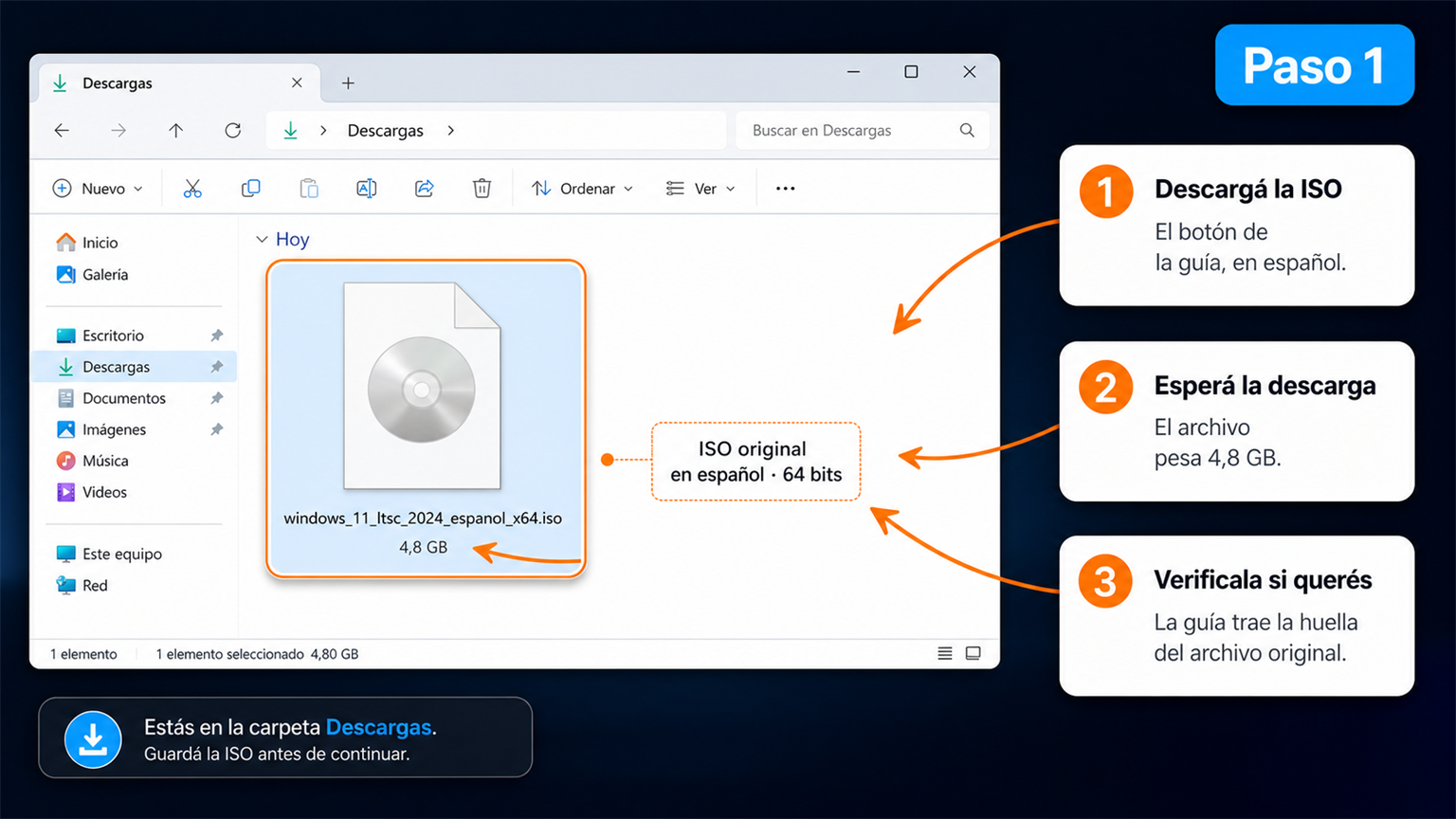Click the Delete trash can icon
Screen dimensions: 1456x819
click(482, 189)
